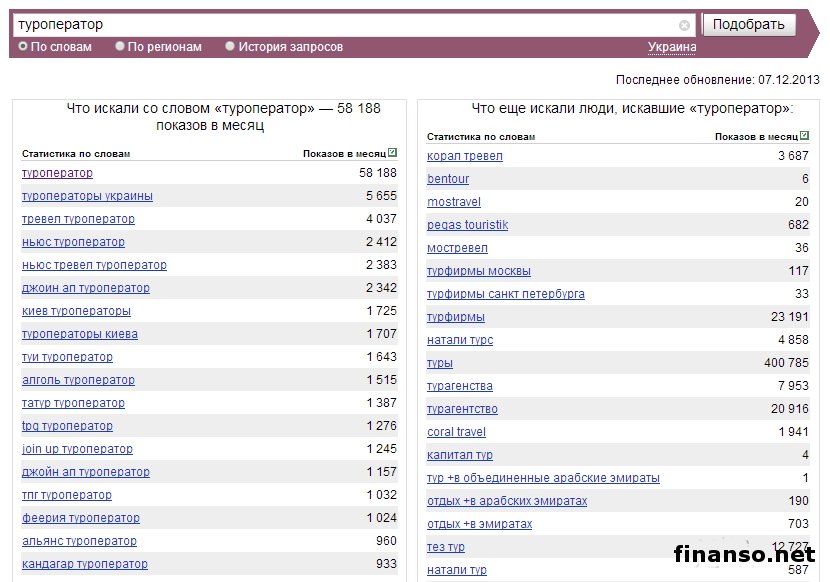Screen dimensions: 830x582
Task: Select the По регионам radio button
Action: tap(120, 46)
